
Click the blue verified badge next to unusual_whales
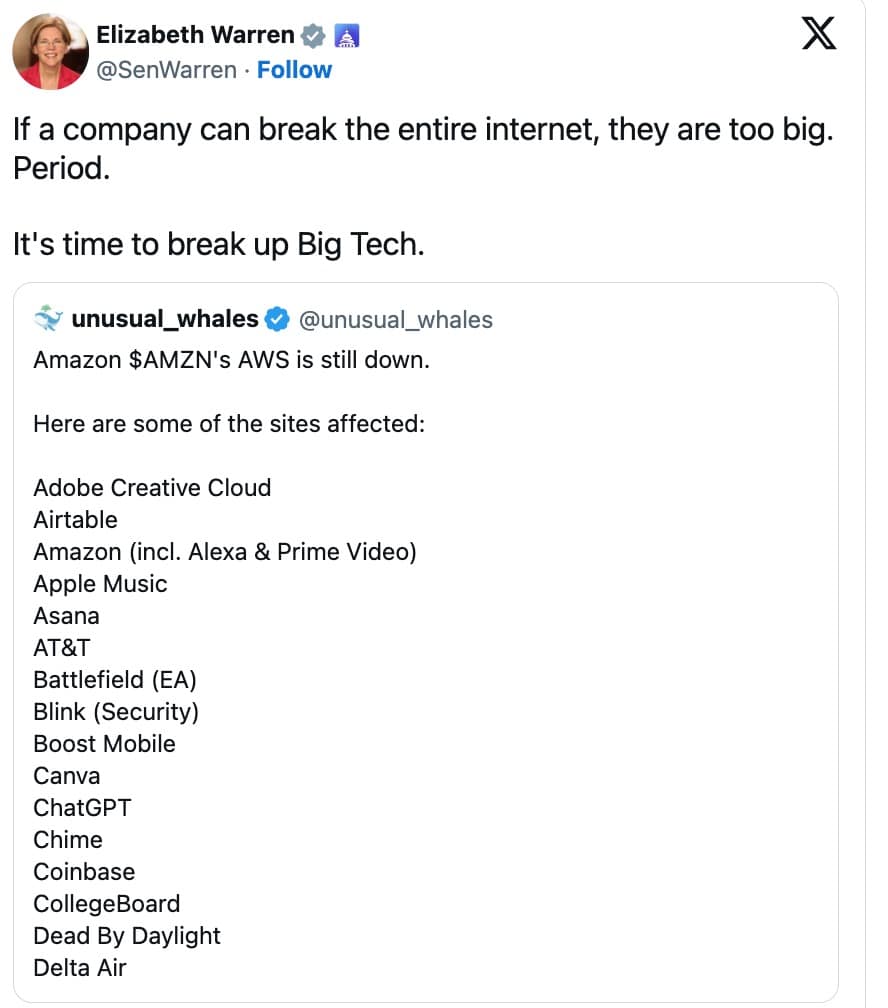279,320
